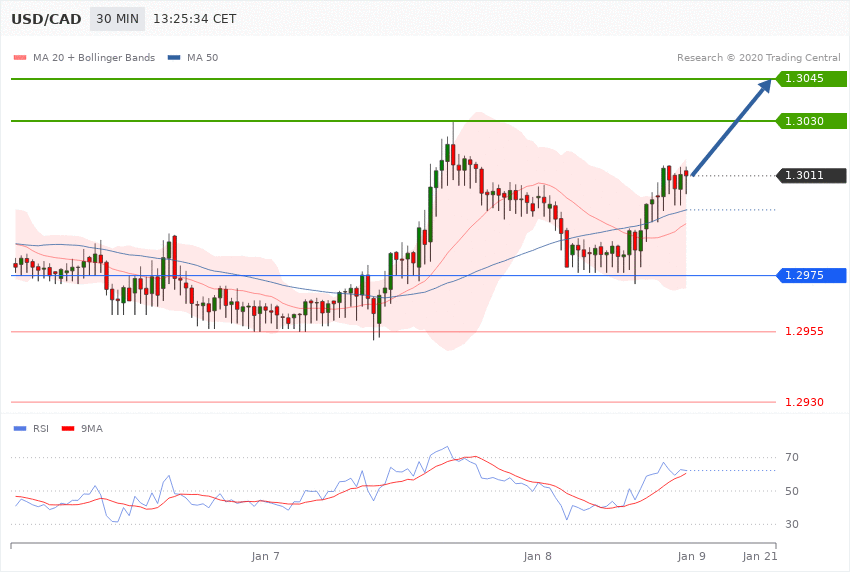
Task: Click the 1.2930 support level label
Action: tap(804, 402)
